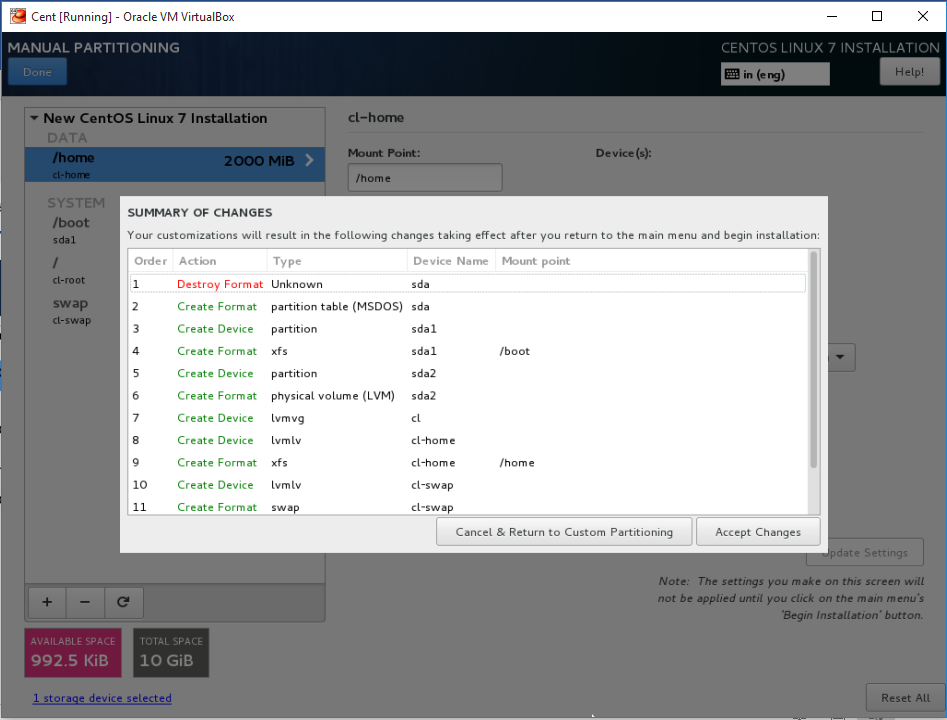Click the reload storage configuration icon
This screenshot has width=947, height=720.
tap(123, 602)
